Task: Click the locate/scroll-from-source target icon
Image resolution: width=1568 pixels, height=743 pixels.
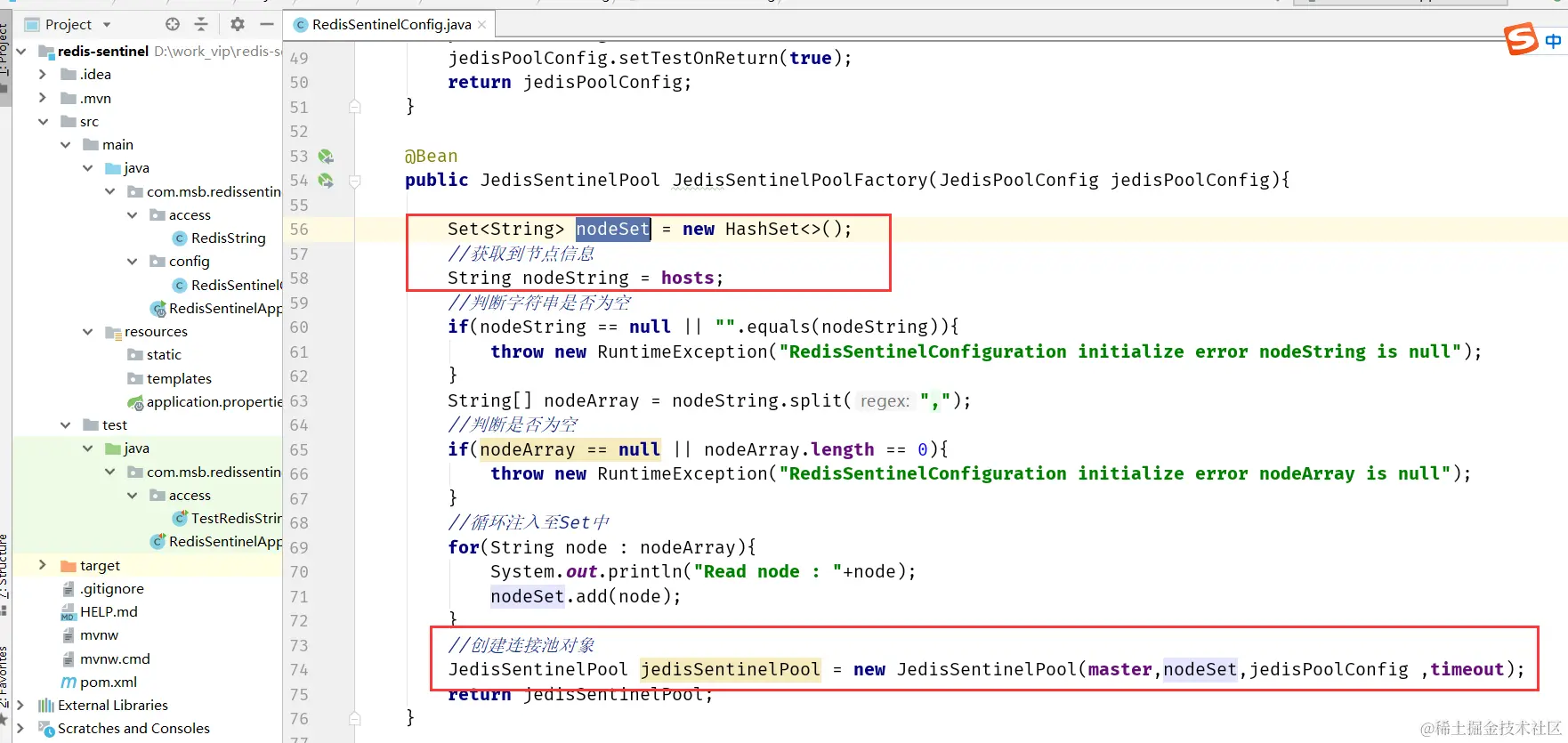Action: [x=173, y=24]
